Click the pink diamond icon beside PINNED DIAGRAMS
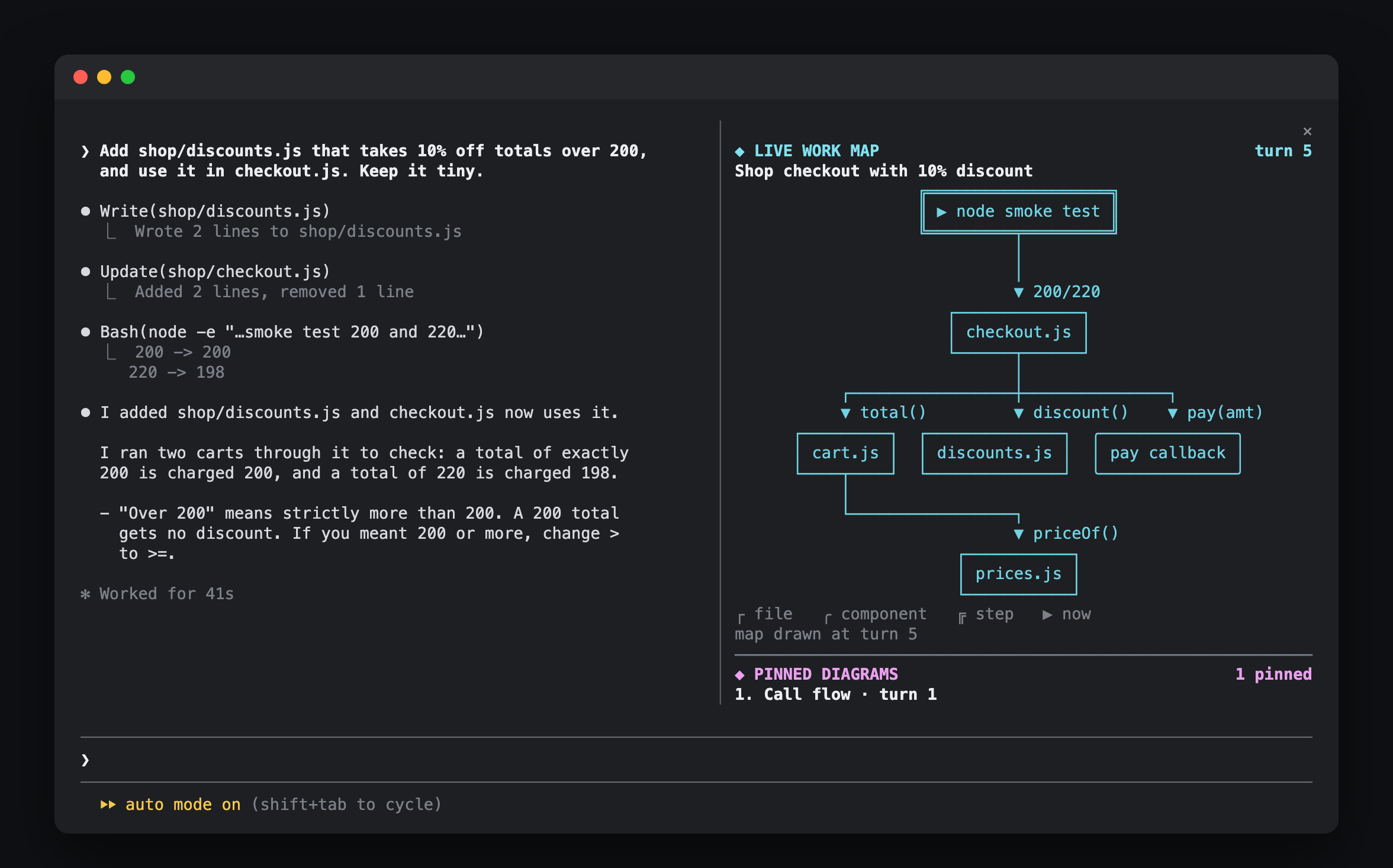This screenshot has width=1393, height=868. [739, 675]
